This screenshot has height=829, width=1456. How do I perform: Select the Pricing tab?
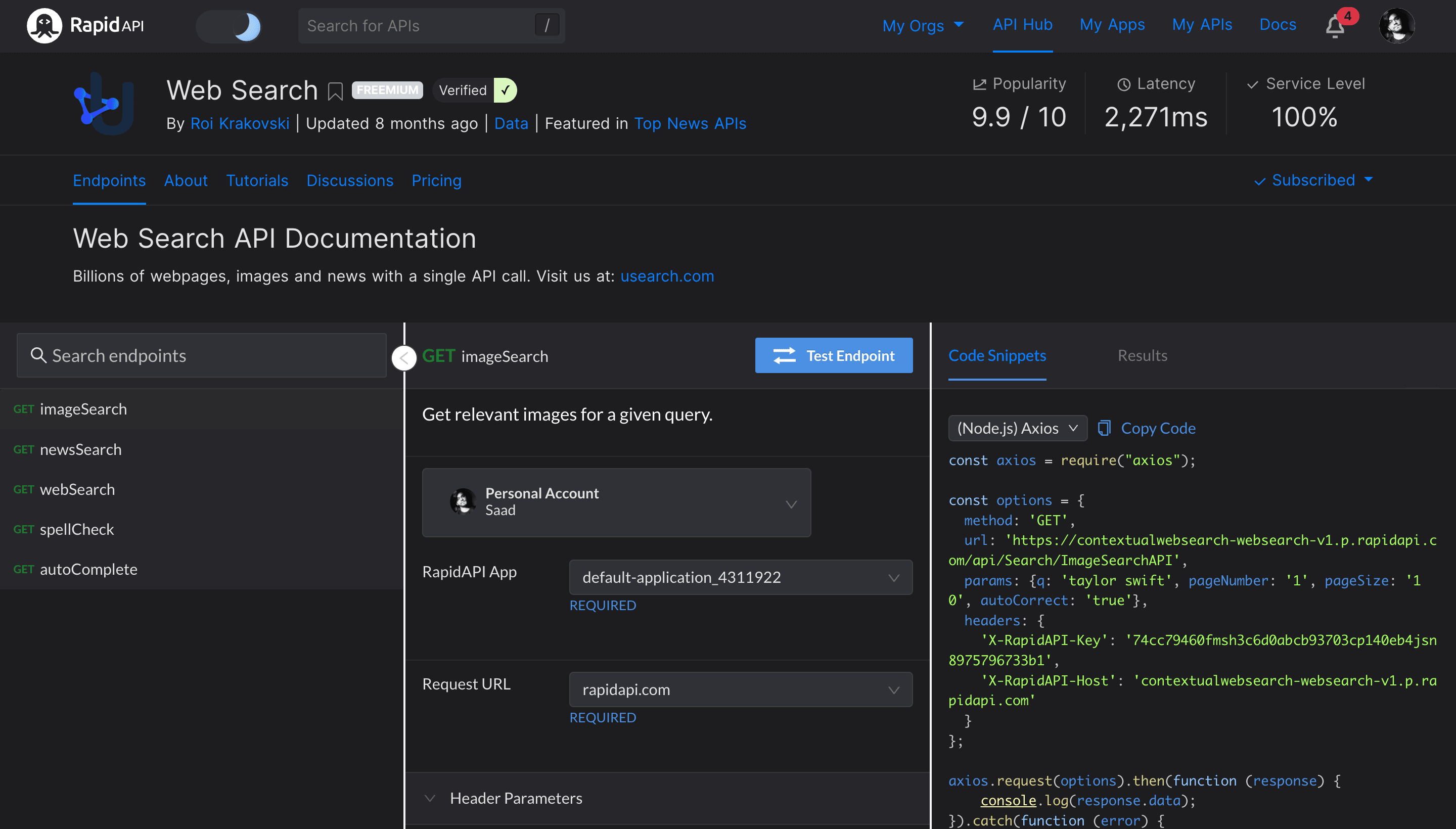[x=436, y=180]
